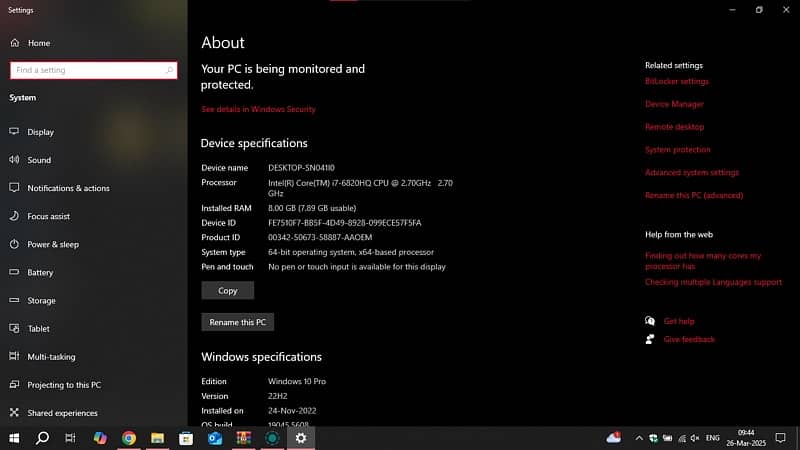The image size is (800, 450).
Task: Open taskbar Search
Action: pyautogui.click(x=42, y=438)
